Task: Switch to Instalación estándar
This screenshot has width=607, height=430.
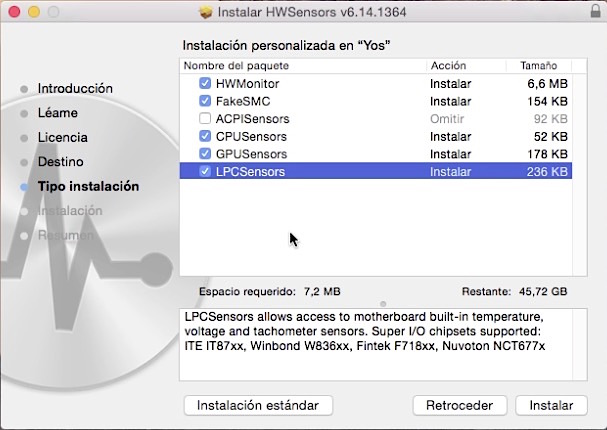Action: 258,405
